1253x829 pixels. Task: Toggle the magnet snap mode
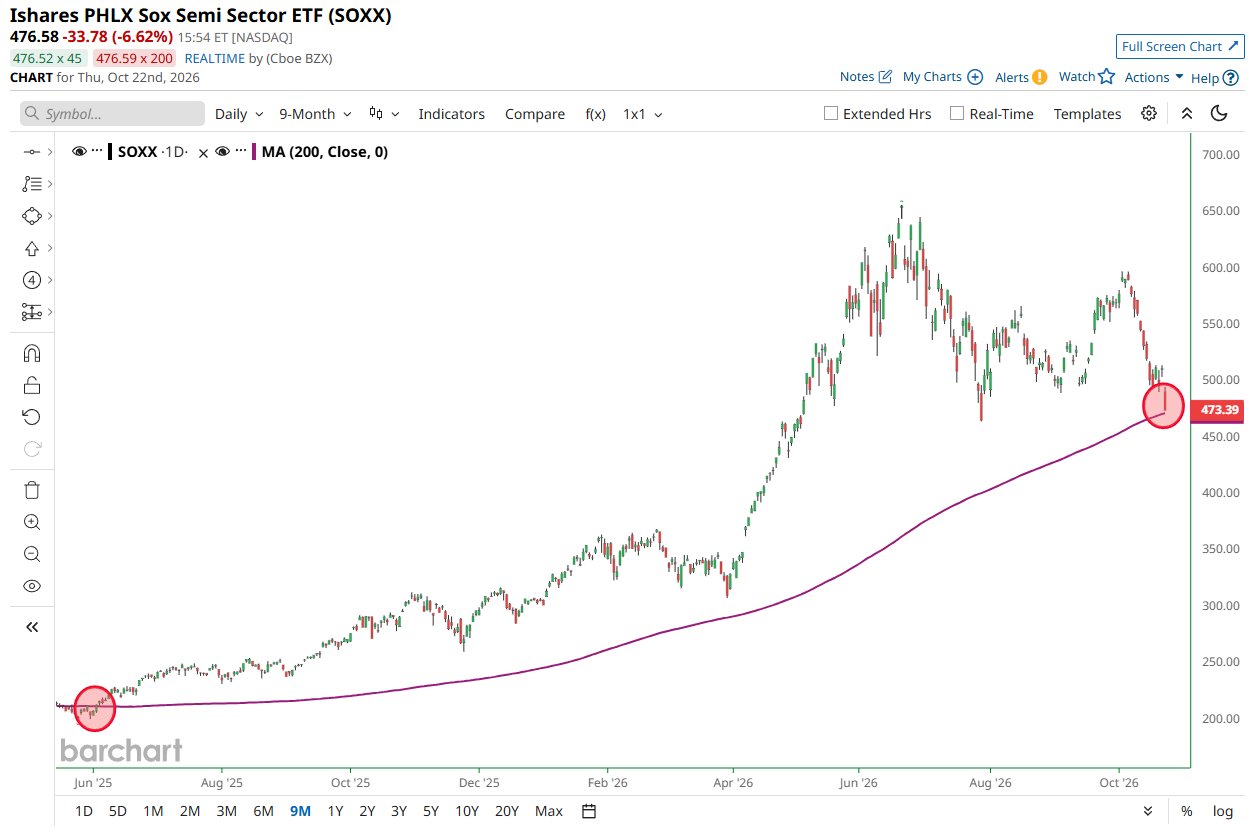(x=31, y=353)
